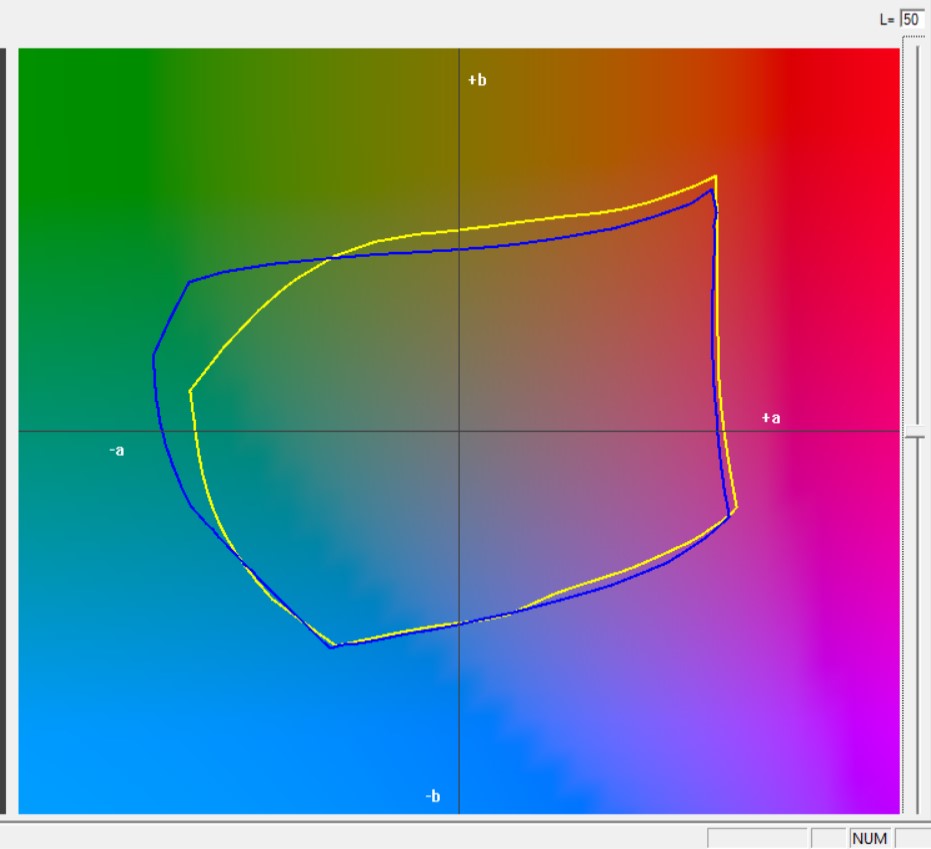Click the +a axis label
The width and height of the screenshot is (931, 849).
[x=770, y=418]
